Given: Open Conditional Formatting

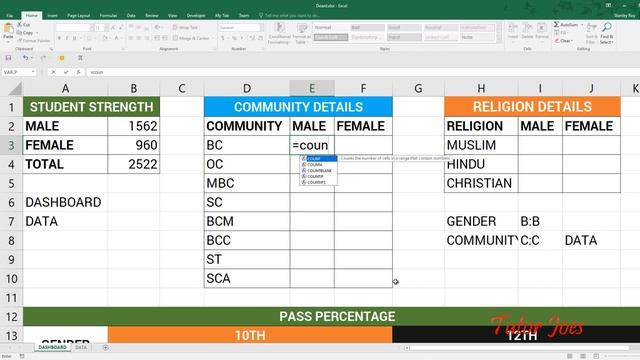Looking at the screenshot, I should pyautogui.click(x=279, y=33).
